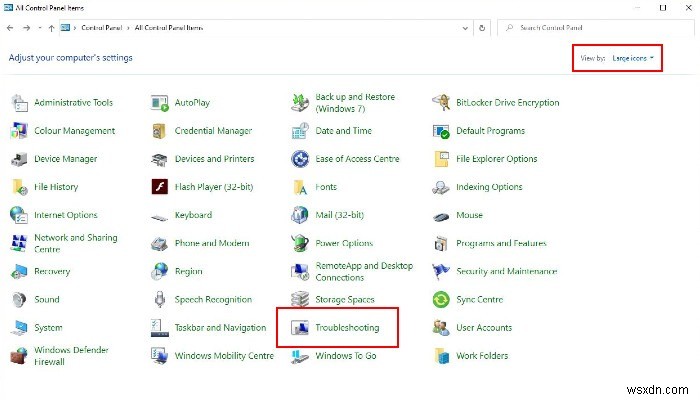Image resolution: width=700 pixels, height=400 pixels.
Task: Click Taskbar and Navigation icon
Action: [x=159, y=328]
